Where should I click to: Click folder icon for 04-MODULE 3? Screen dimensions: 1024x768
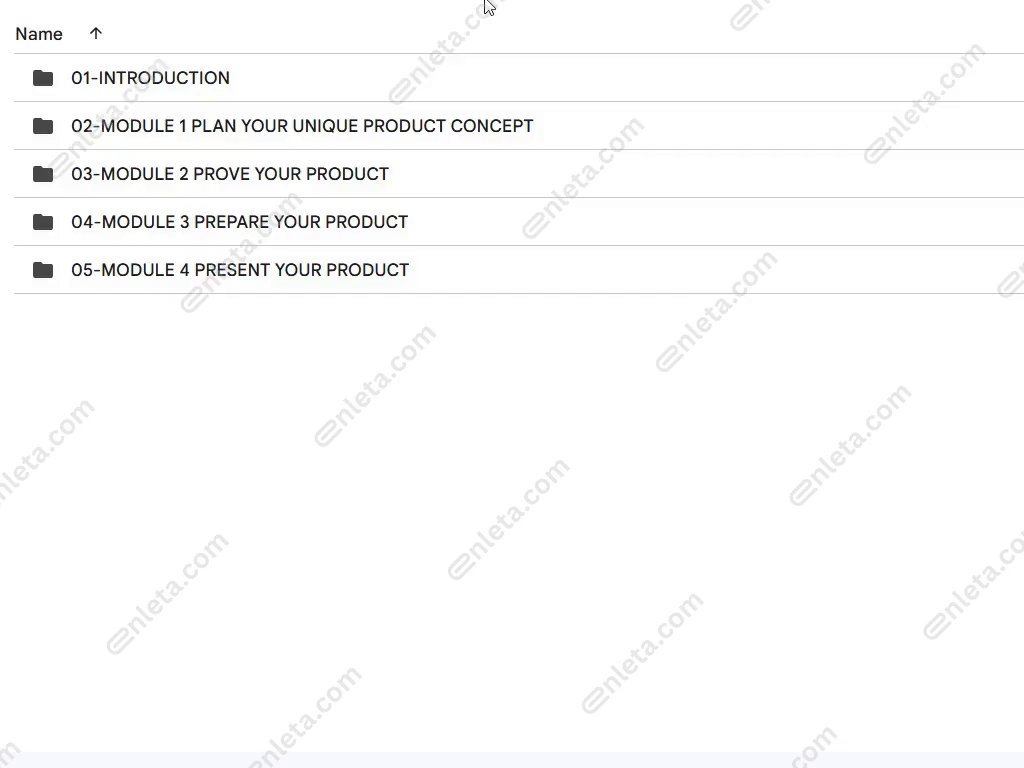(x=43, y=222)
